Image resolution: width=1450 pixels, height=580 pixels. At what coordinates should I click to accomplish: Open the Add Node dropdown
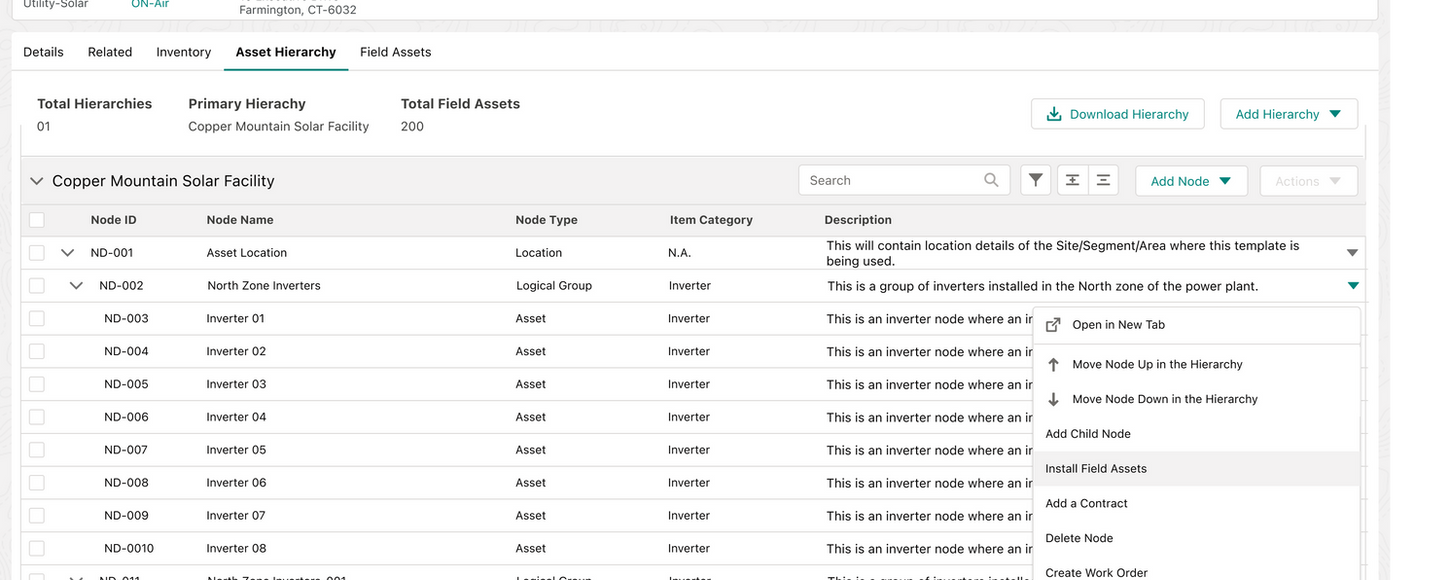coord(1191,181)
